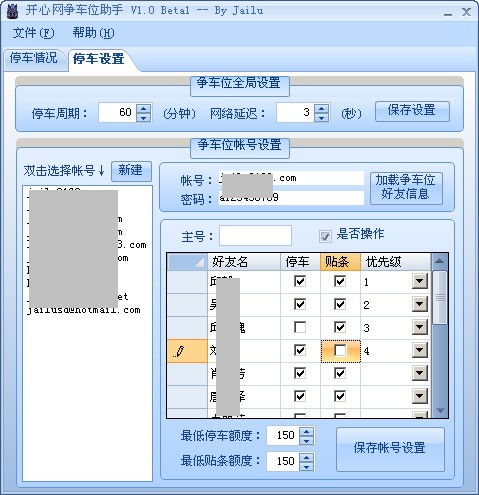Open the 文件(F) menu
479x495 pixels.
(33, 33)
